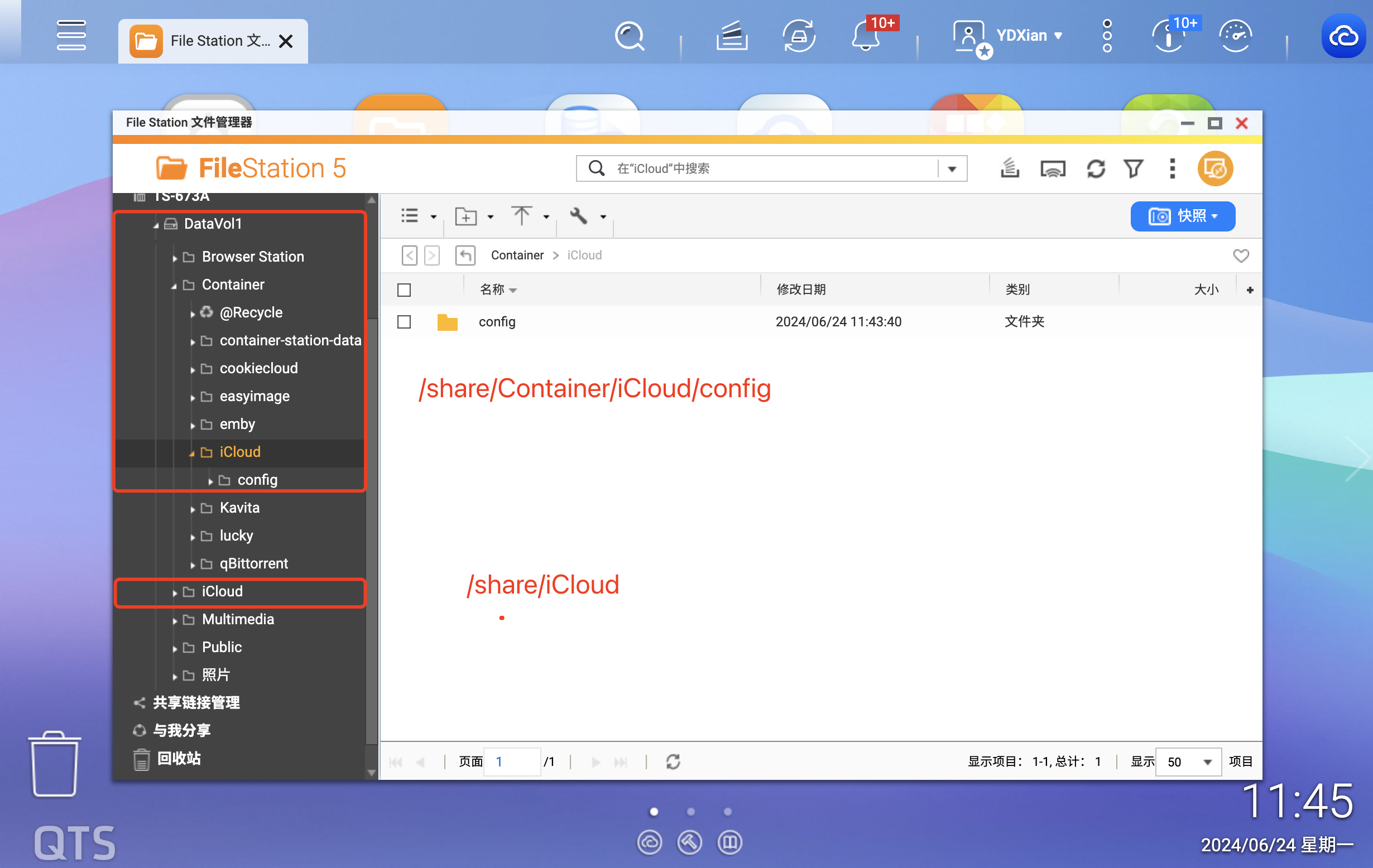Open the search options dropdown arrow
This screenshot has width=1373, height=868.
pos(952,168)
